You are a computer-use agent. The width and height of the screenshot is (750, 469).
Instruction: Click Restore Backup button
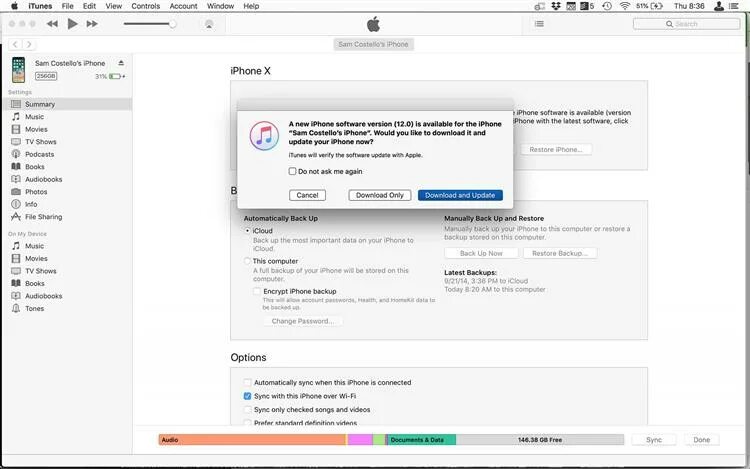560,253
